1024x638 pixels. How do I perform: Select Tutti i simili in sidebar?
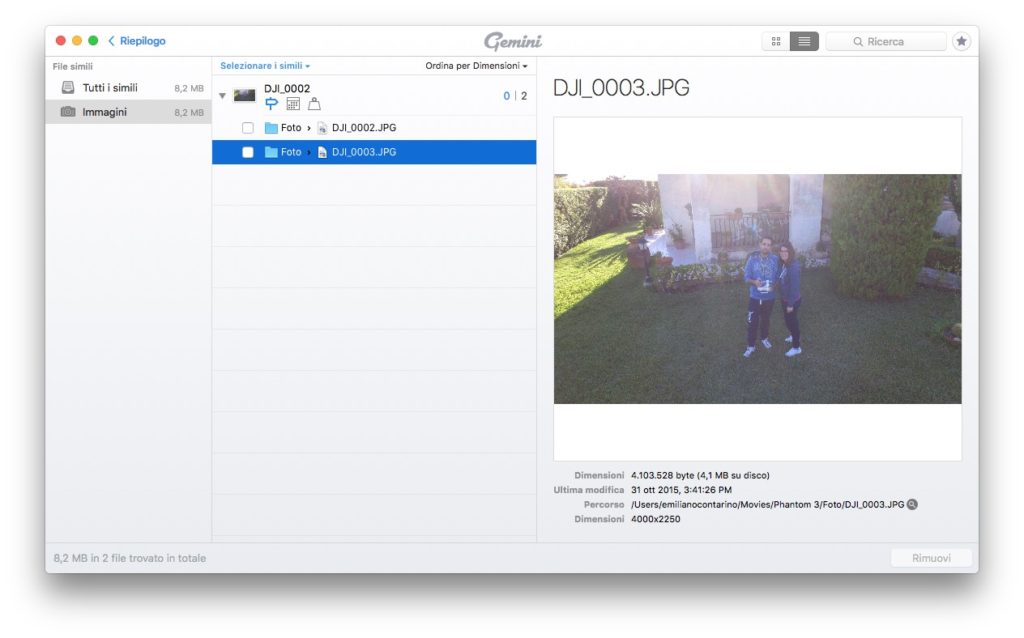129,88
